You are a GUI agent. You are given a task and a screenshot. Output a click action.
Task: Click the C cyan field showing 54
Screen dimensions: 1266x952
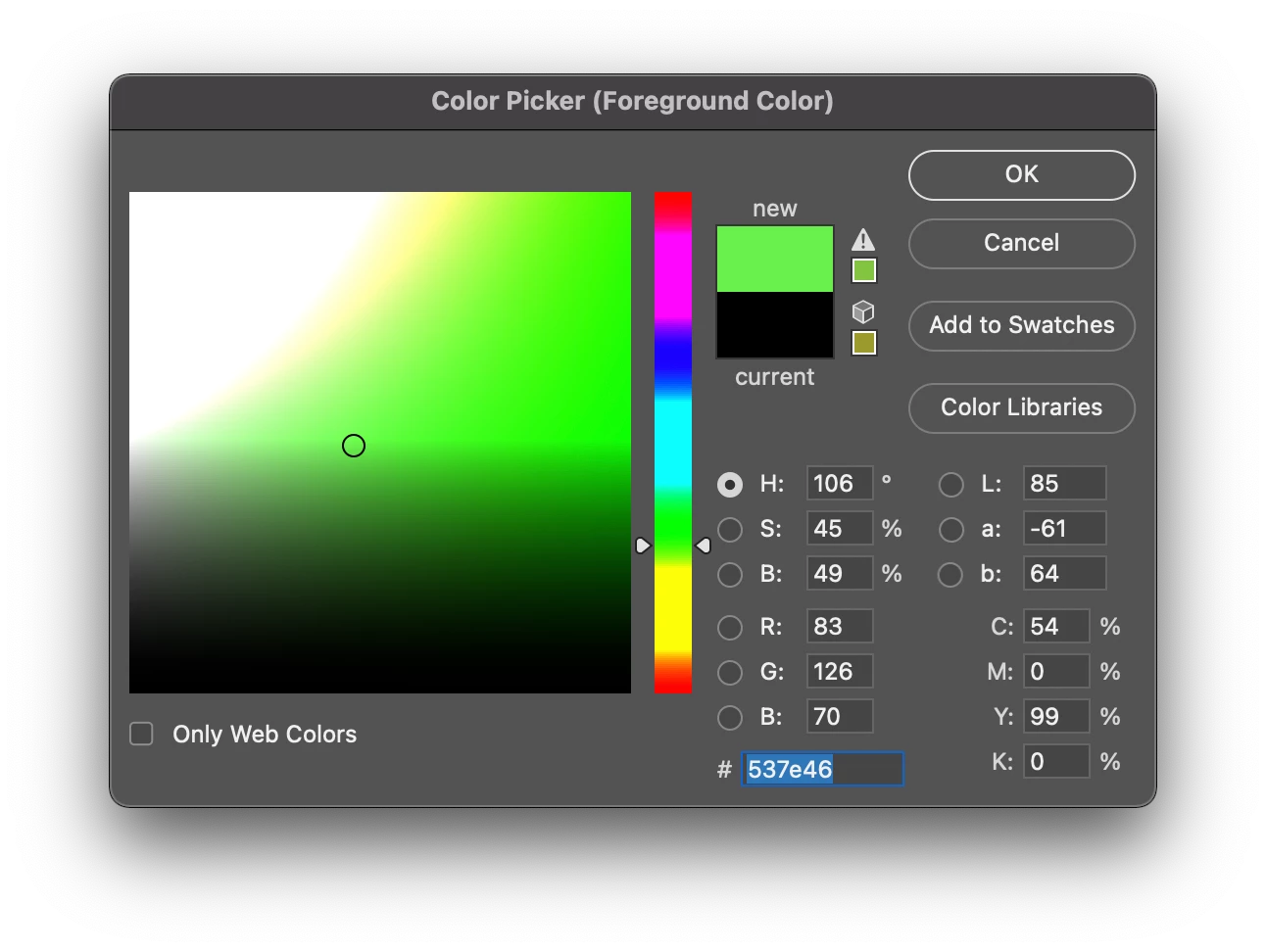click(1056, 627)
